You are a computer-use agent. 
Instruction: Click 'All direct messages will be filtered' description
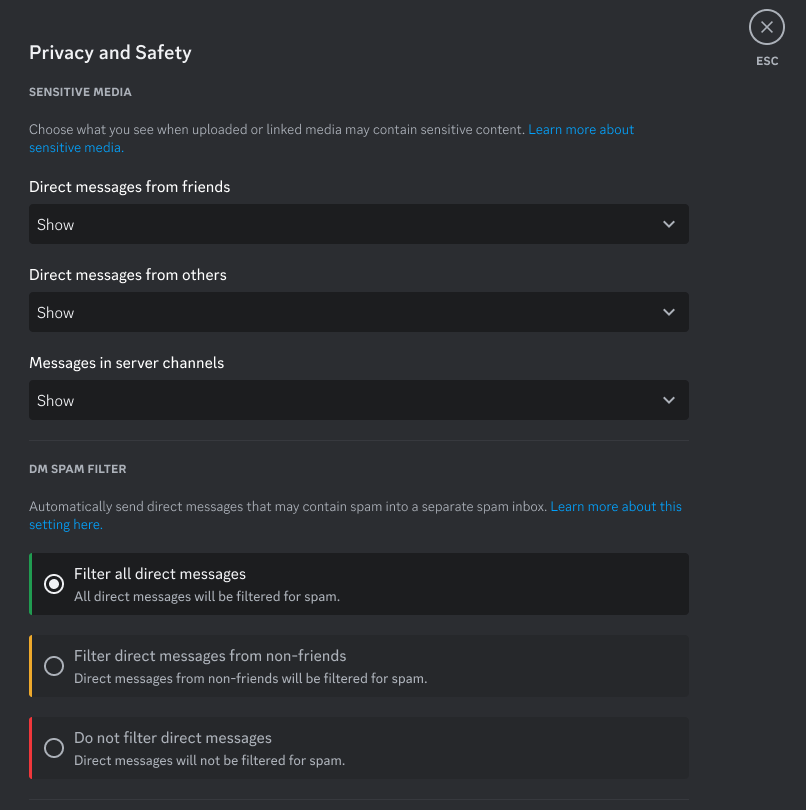pos(207,597)
